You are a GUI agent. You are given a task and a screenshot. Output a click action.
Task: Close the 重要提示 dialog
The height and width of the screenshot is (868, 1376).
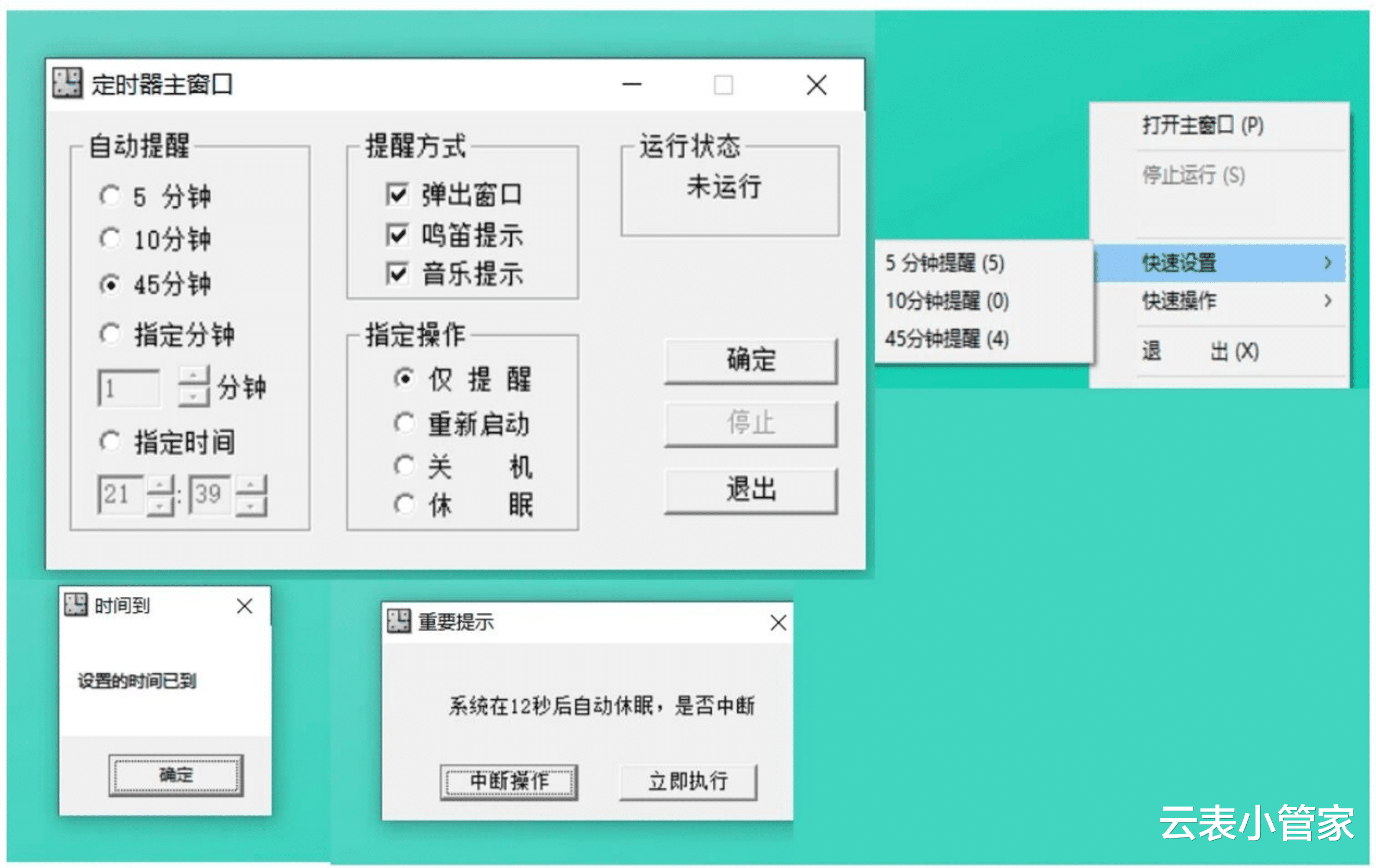click(x=778, y=623)
